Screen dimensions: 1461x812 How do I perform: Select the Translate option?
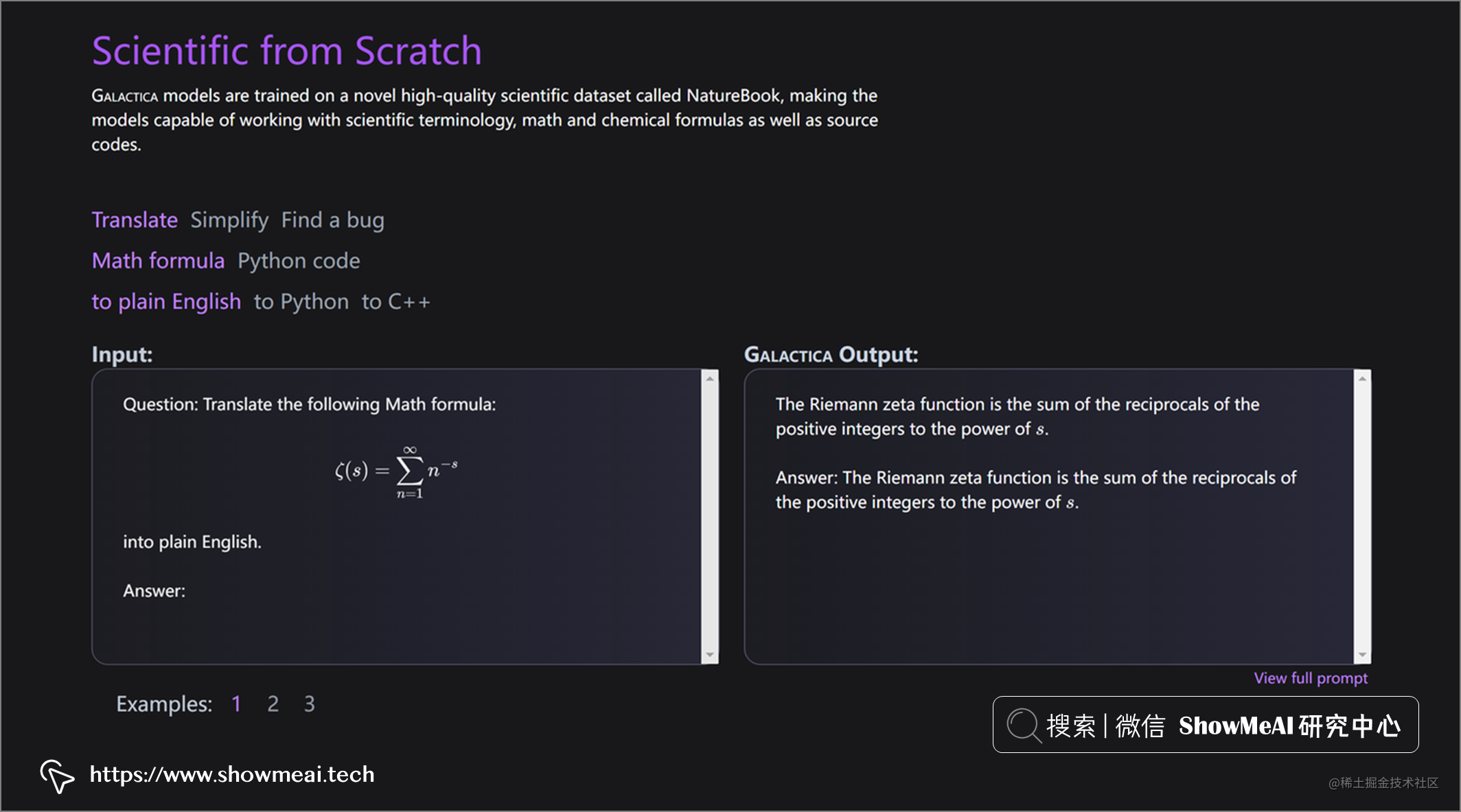coord(135,220)
